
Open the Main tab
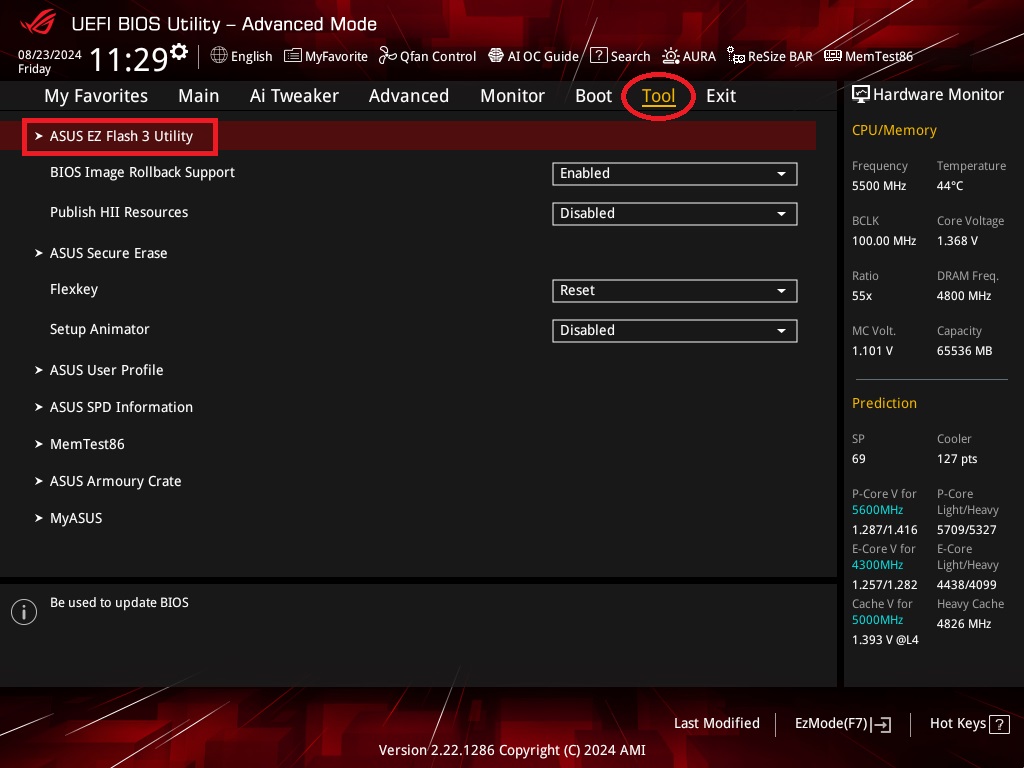click(x=199, y=96)
